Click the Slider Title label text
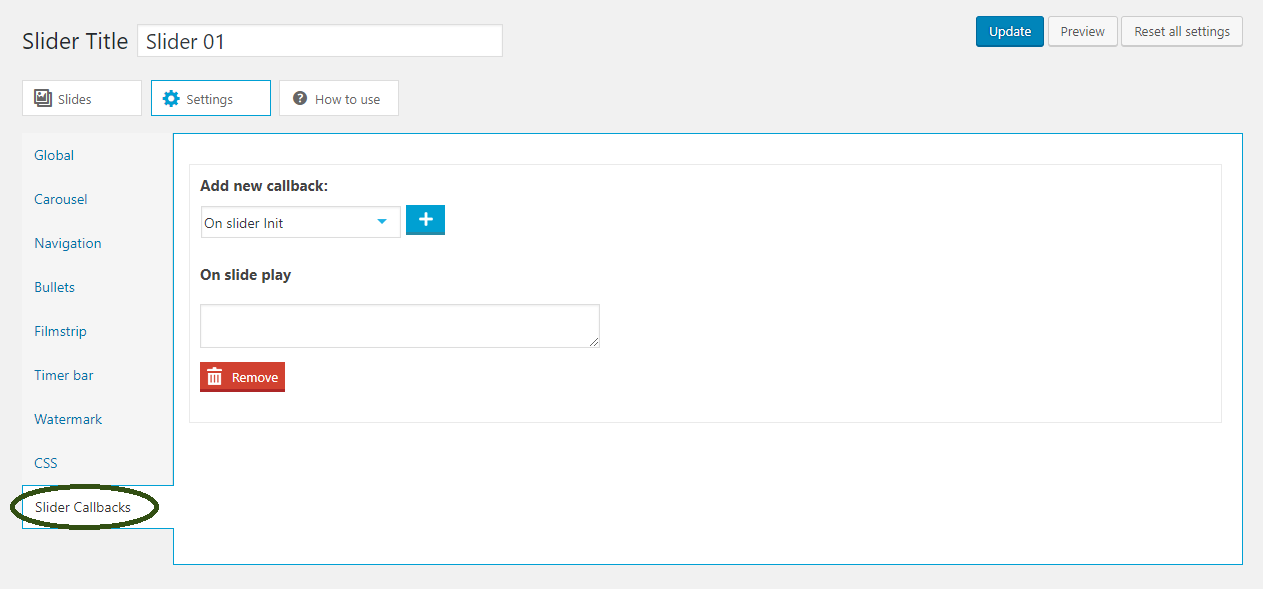 (75, 41)
